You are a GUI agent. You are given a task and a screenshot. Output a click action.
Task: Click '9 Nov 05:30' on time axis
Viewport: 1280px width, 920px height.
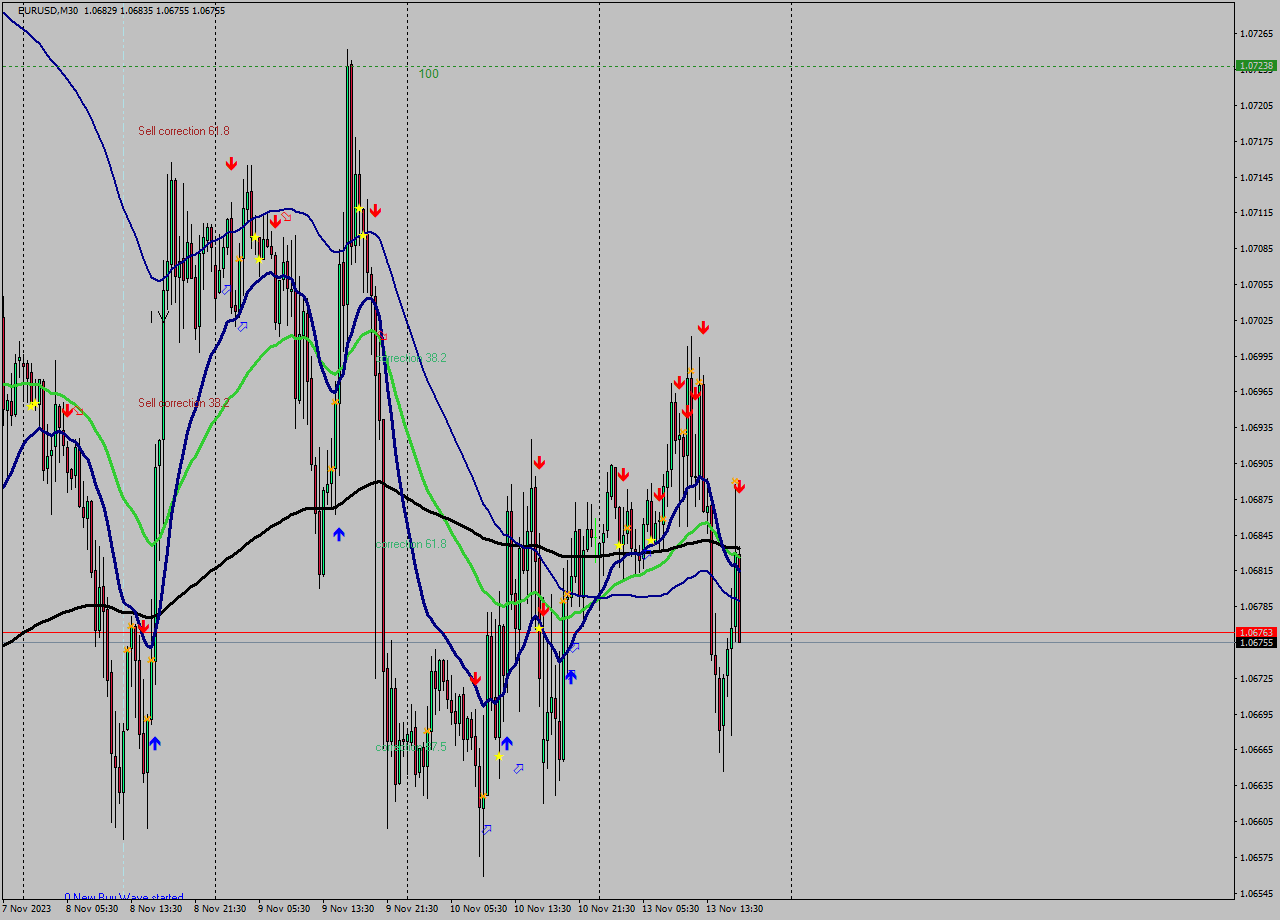coord(284,909)
